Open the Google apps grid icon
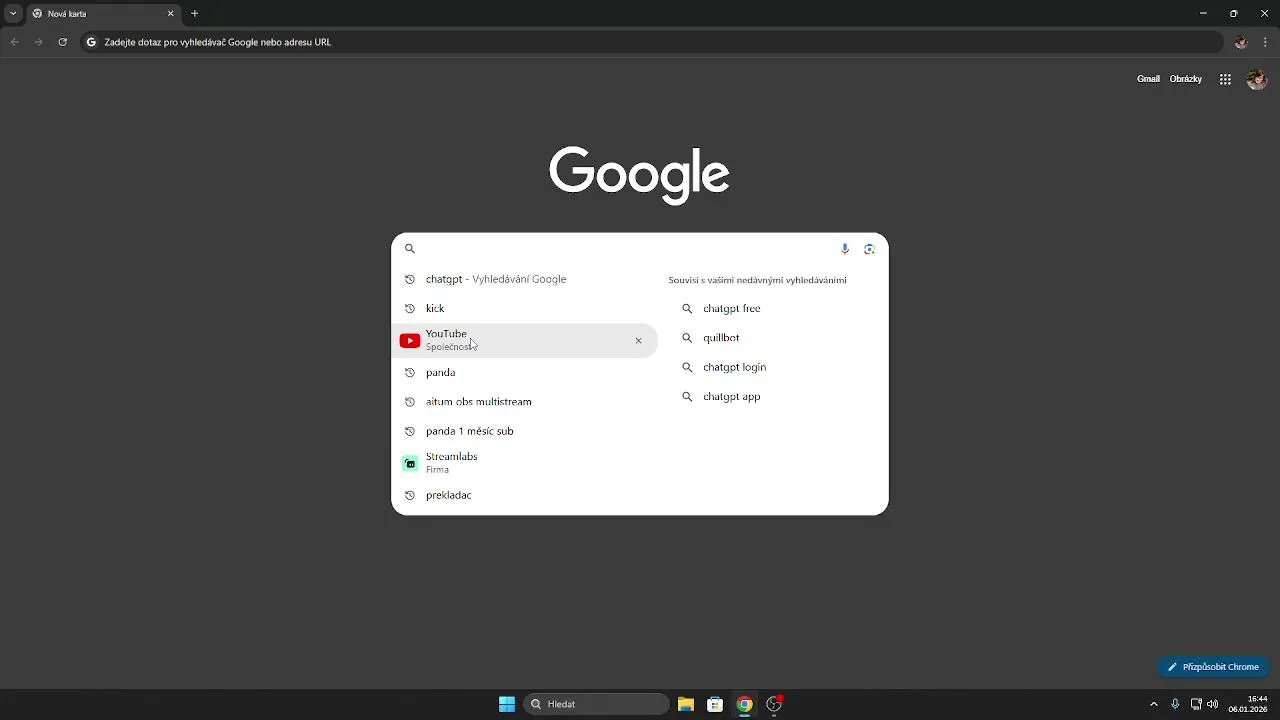Image resolution: width=1280 pixels, height=720 pixels. pos(1225,79)
